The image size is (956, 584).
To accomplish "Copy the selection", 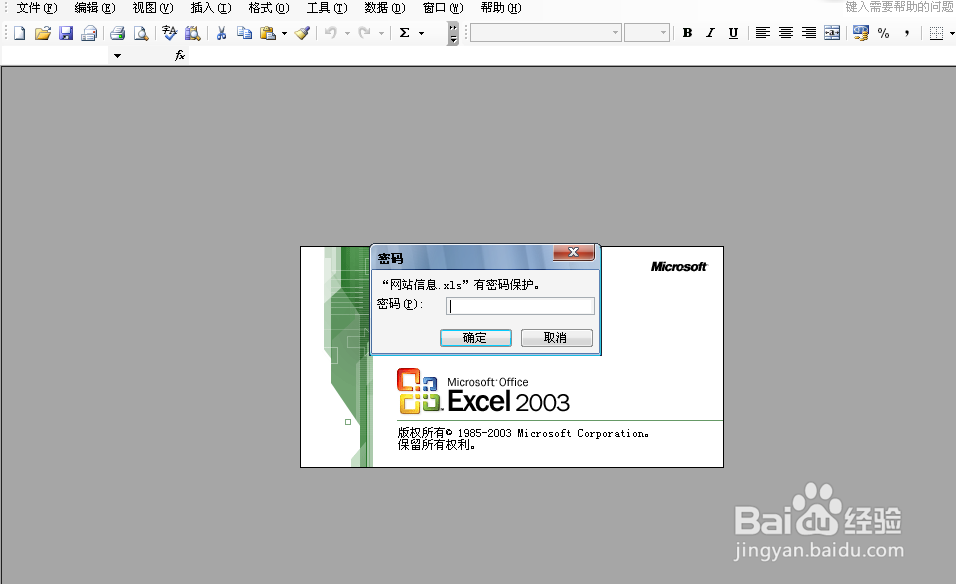I will [244, 32].
